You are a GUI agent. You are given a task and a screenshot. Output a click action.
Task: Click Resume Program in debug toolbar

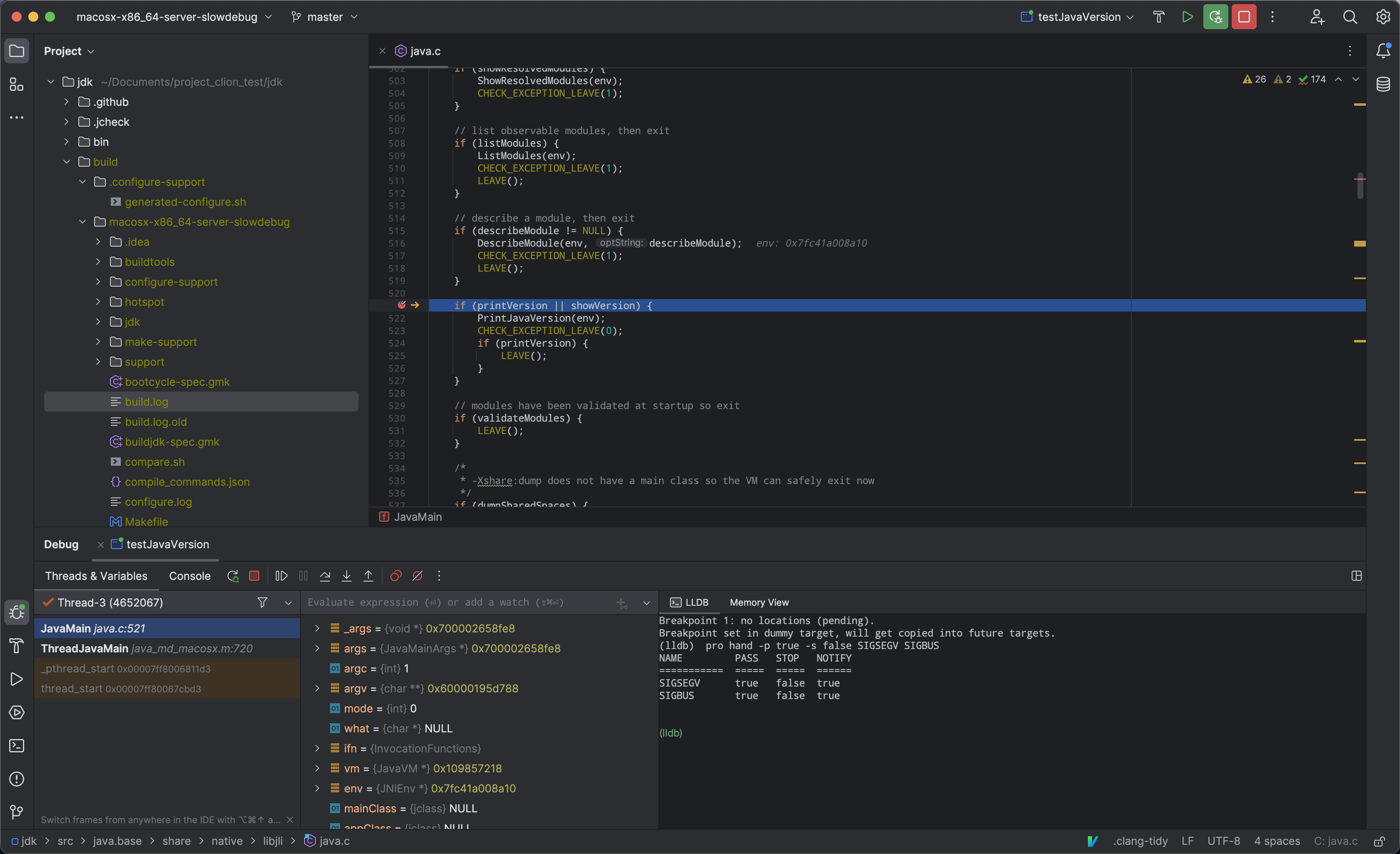pos(281,576)
